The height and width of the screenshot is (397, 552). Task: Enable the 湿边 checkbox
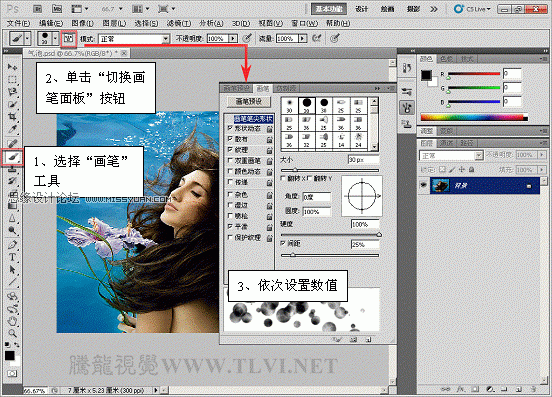[x=230, y=205]
